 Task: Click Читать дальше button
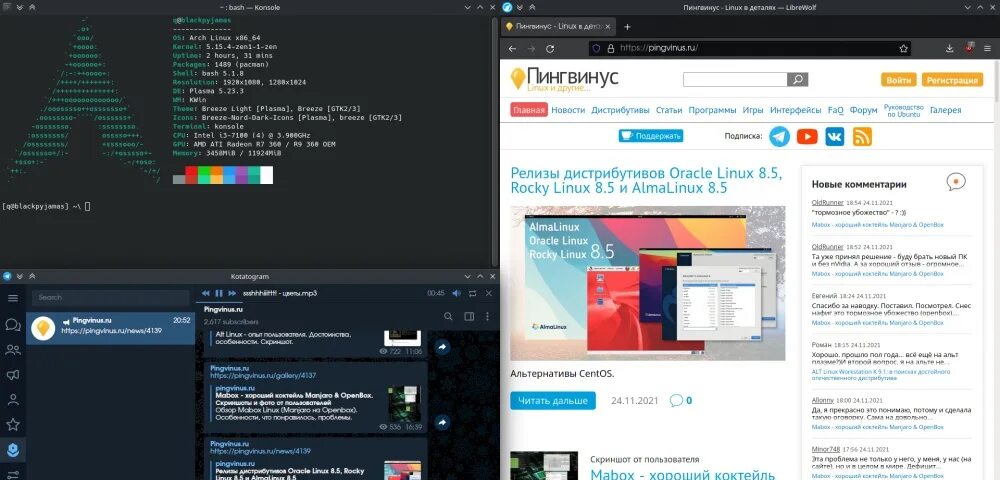click(553, 400)
